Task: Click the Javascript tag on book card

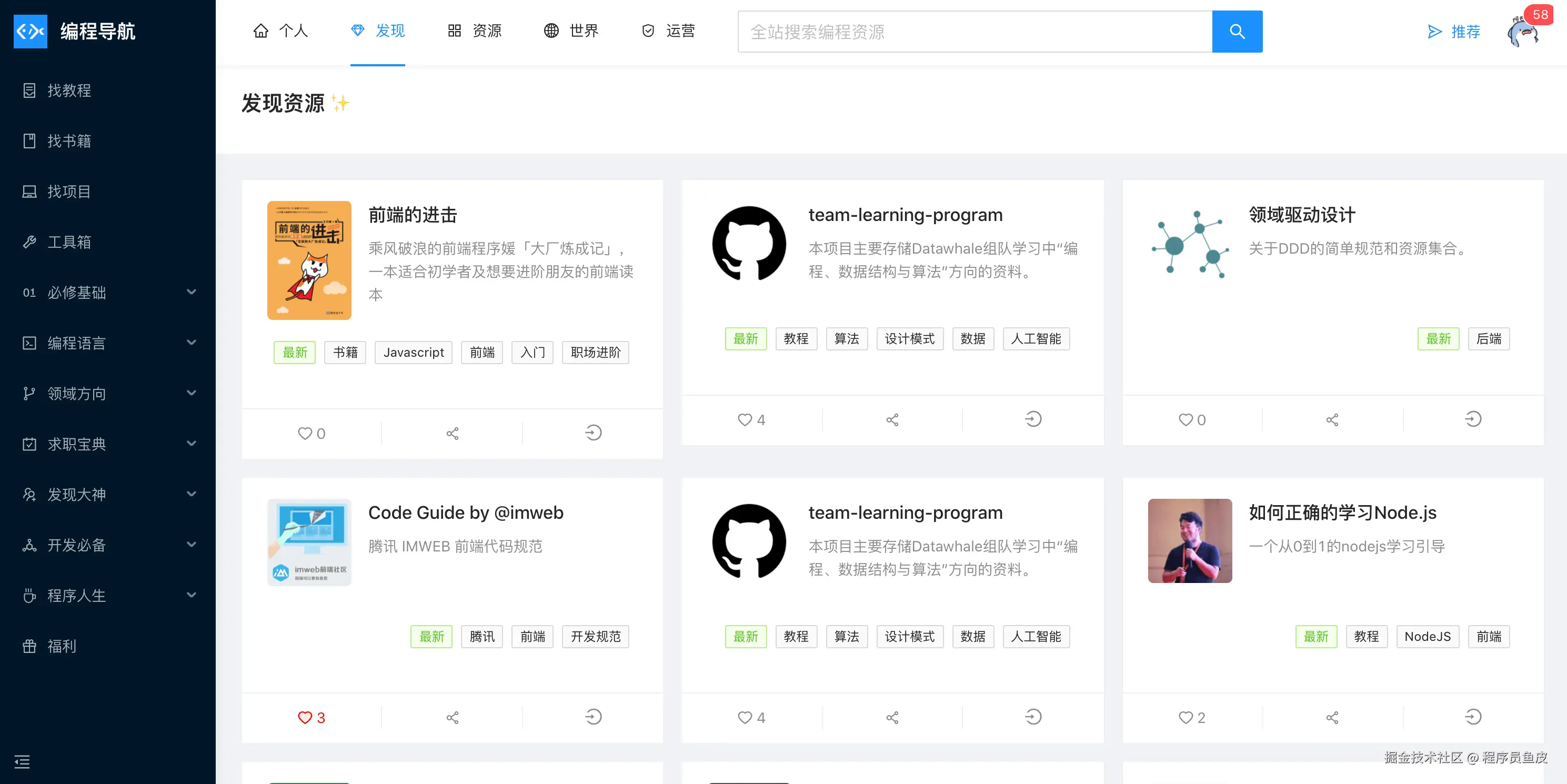Action: pos(413,352)
